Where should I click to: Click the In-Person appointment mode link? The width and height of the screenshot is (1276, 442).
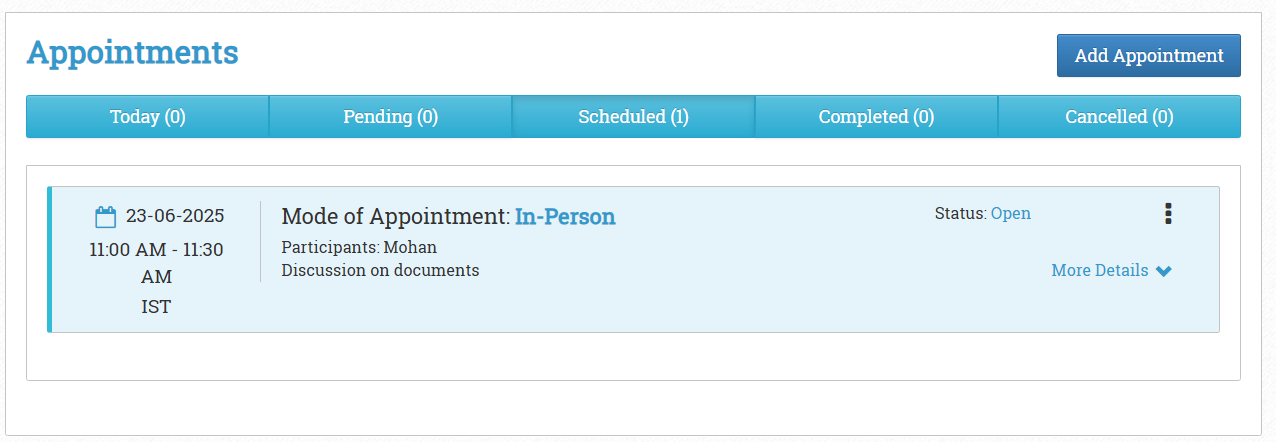pyautogui.click(x=565, y=216)
